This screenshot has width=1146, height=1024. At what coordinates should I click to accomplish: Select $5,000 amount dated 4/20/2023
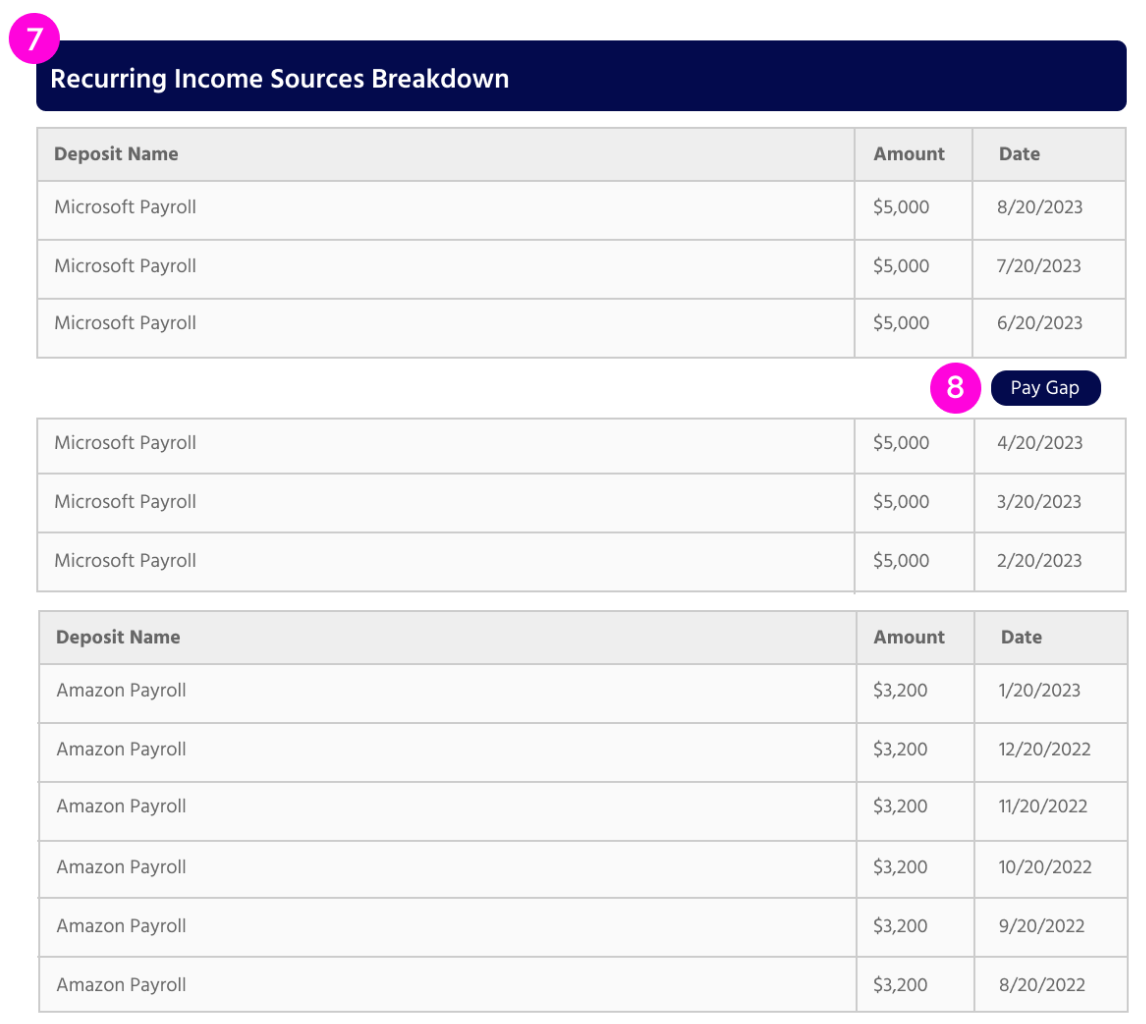(x=901, y=443)
